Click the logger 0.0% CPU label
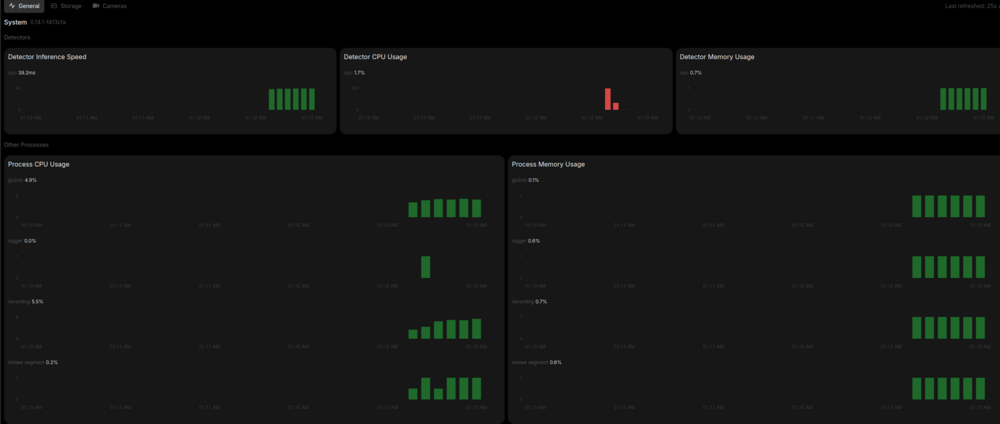This screenshot has height=424, width=1000. coord(22,241)
